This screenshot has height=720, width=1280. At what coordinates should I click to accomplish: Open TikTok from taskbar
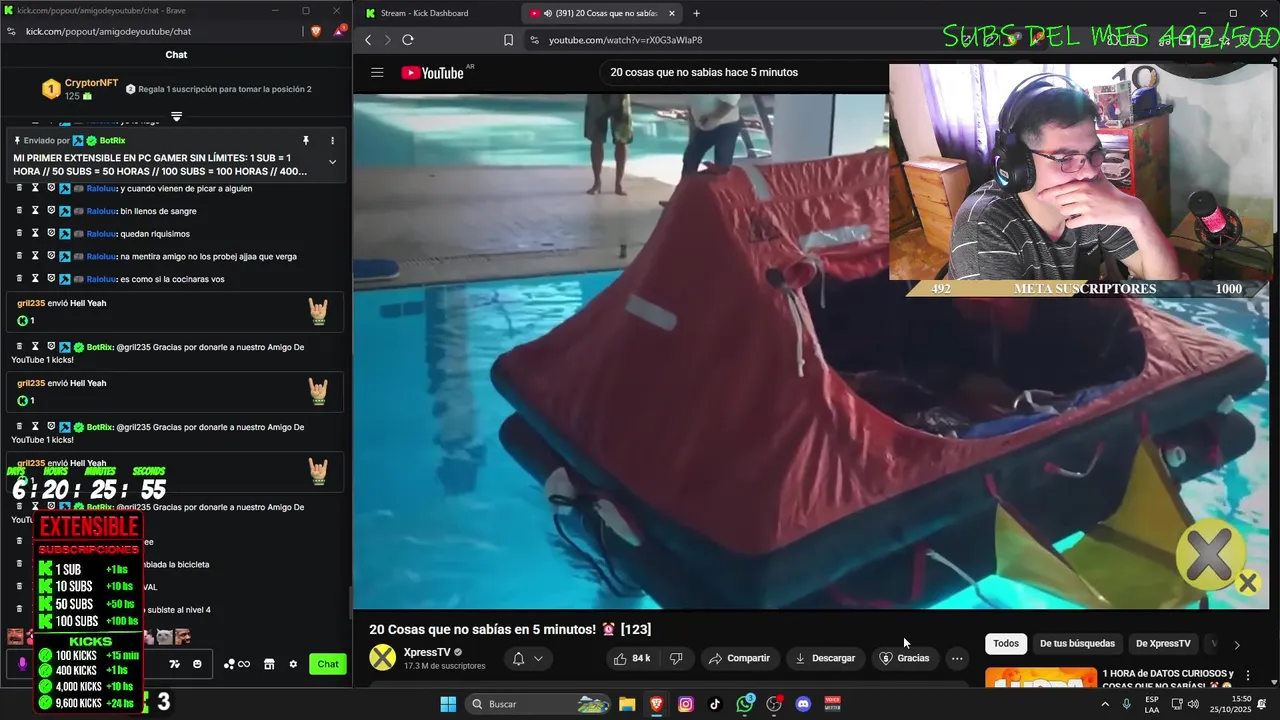click(715, 704)
